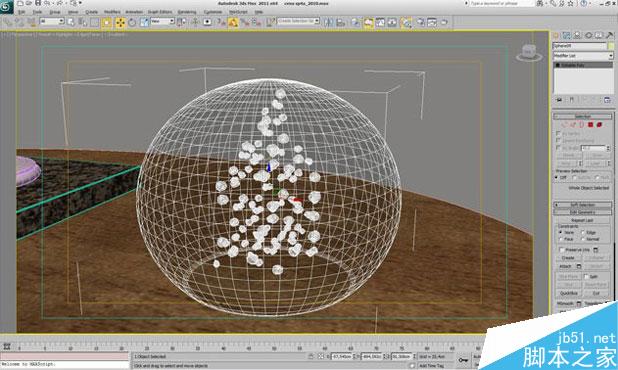The height and width of the screenshot is (370, 618).
Task: Activate Select and Scale tool
Action: pos(144,22)
